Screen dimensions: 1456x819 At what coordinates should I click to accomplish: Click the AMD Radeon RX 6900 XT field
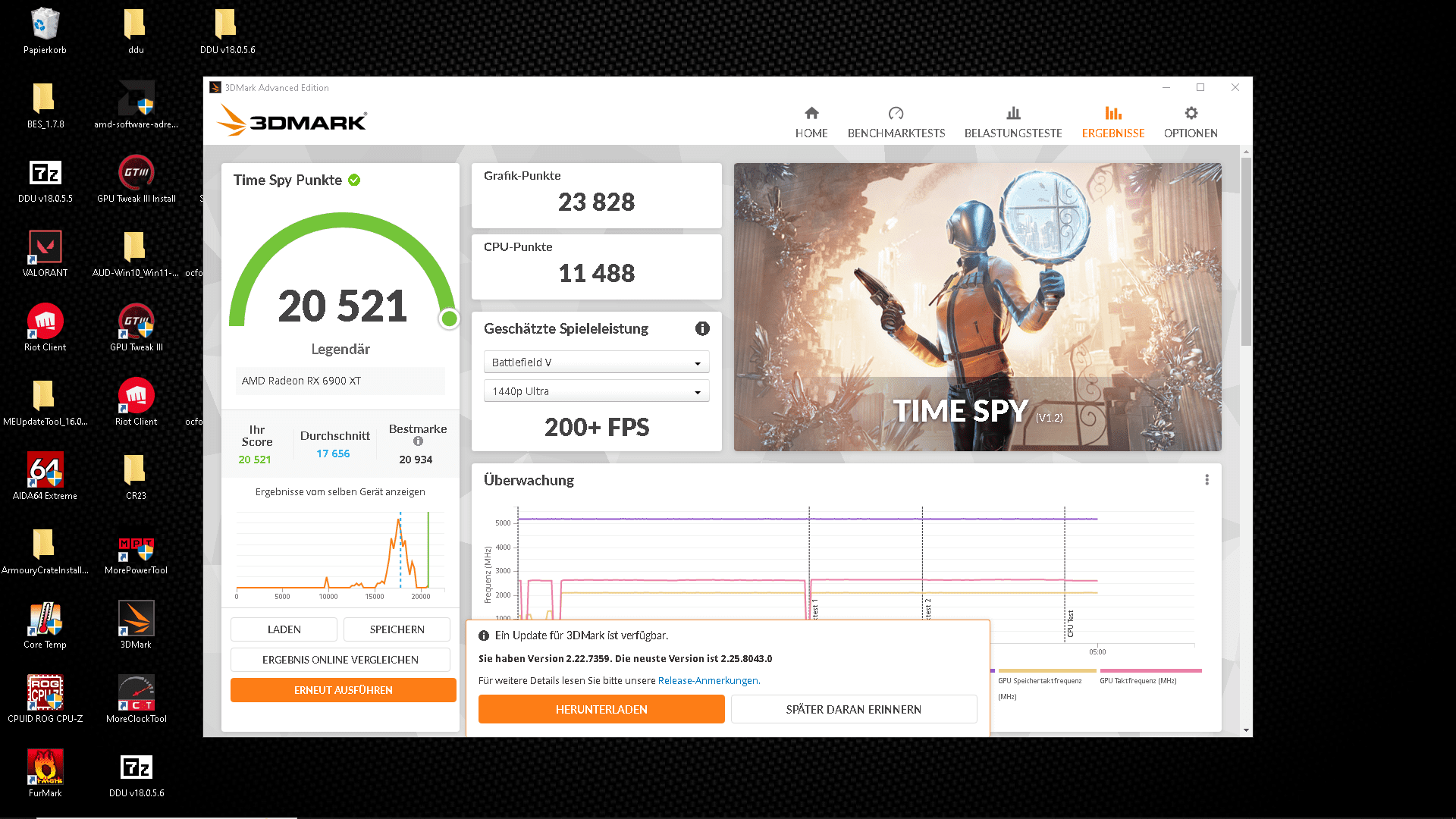340,381
